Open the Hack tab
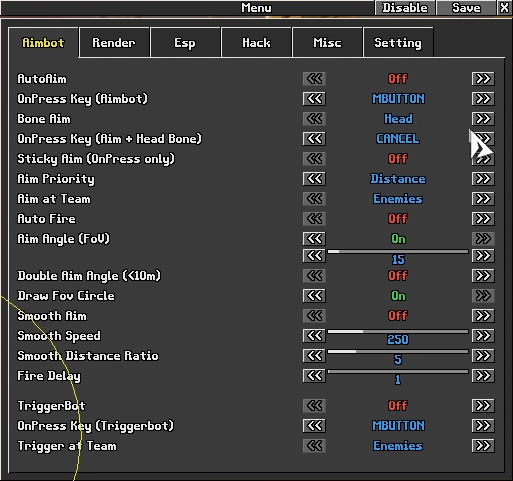Viewport: 513px width, 481px height. [x=256, y=42]
